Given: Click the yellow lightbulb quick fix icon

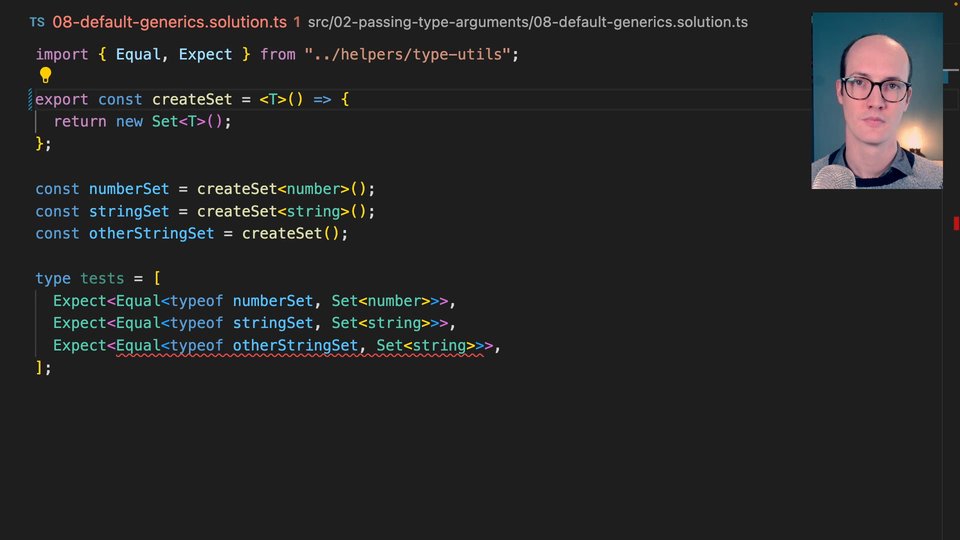Looking at the screenshot, I should coord(45,75).
